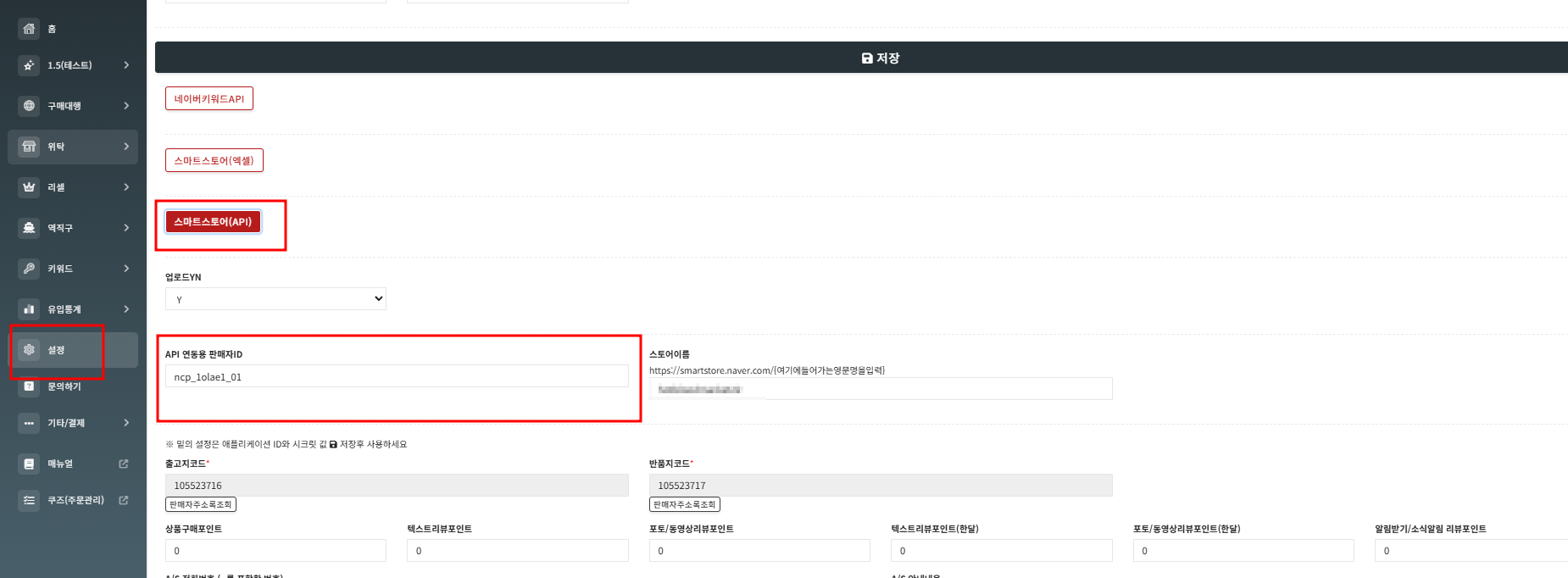This screenshot has height=578, width=1568.
Task: Expand the 구매대행 menu chevron
Action: coord(126,106)
